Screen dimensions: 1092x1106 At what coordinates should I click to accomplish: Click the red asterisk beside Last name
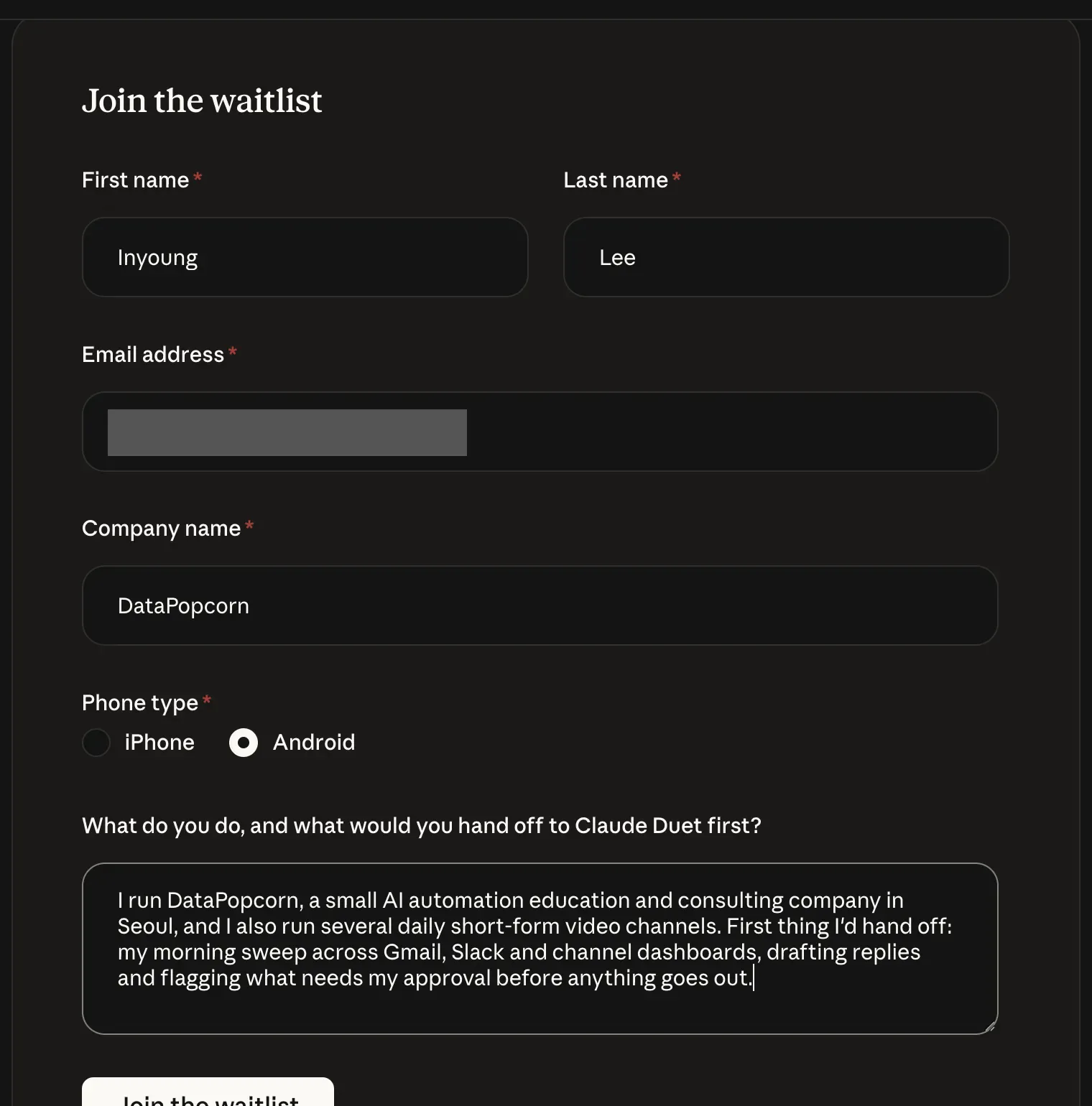(x=676, y=177)
